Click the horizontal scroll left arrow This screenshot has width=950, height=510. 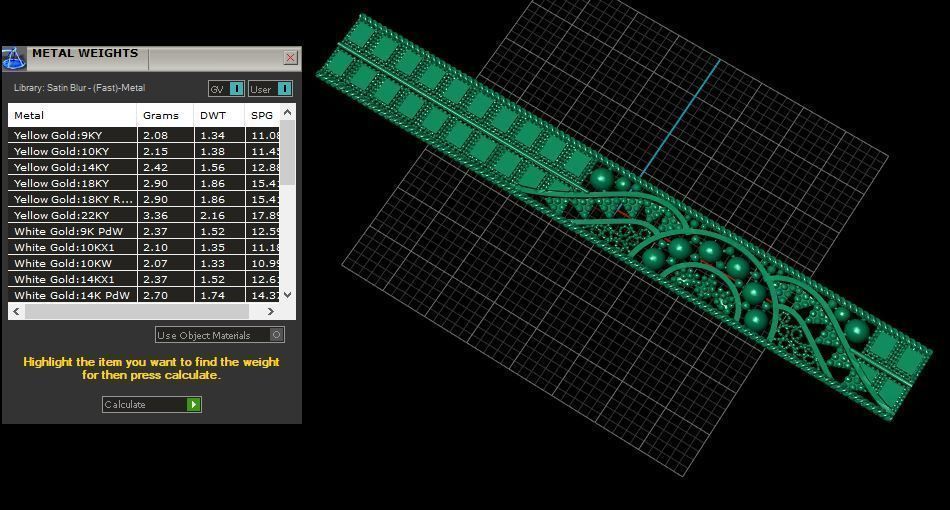click(16, 311)
